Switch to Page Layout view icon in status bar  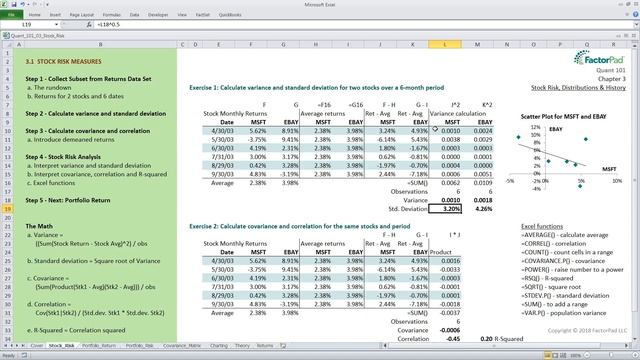click(556, 356)
